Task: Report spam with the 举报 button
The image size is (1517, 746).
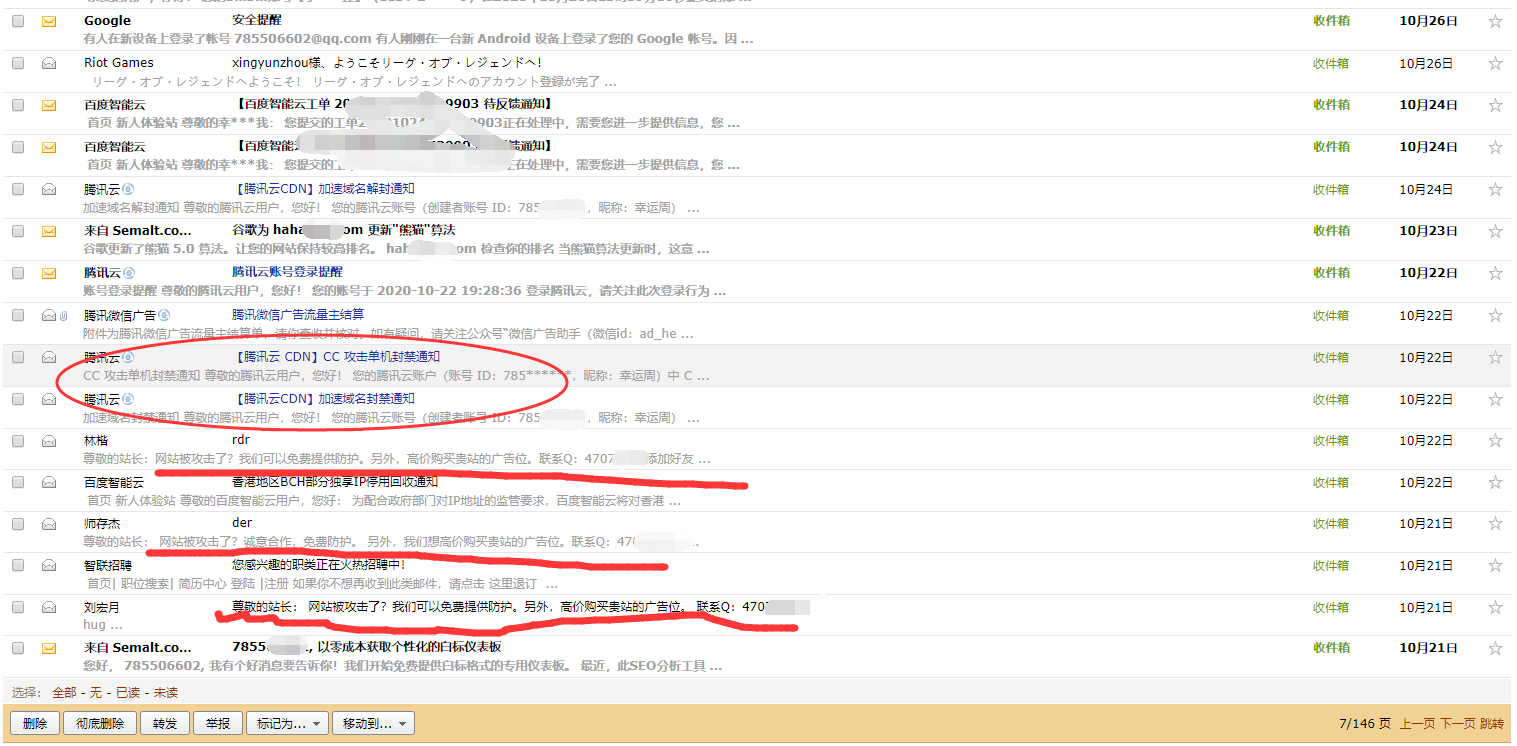Action: (218, 723)
